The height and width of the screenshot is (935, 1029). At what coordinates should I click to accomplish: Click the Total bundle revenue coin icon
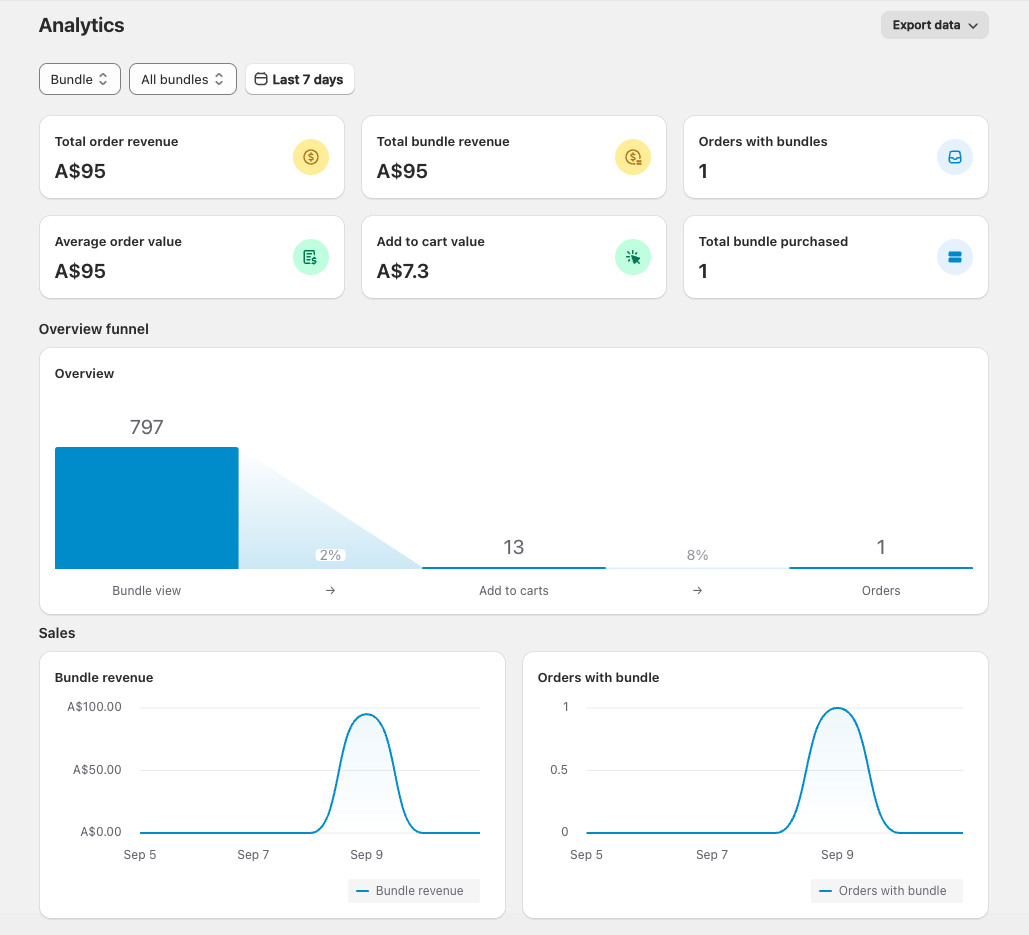[x=632, y=157]
